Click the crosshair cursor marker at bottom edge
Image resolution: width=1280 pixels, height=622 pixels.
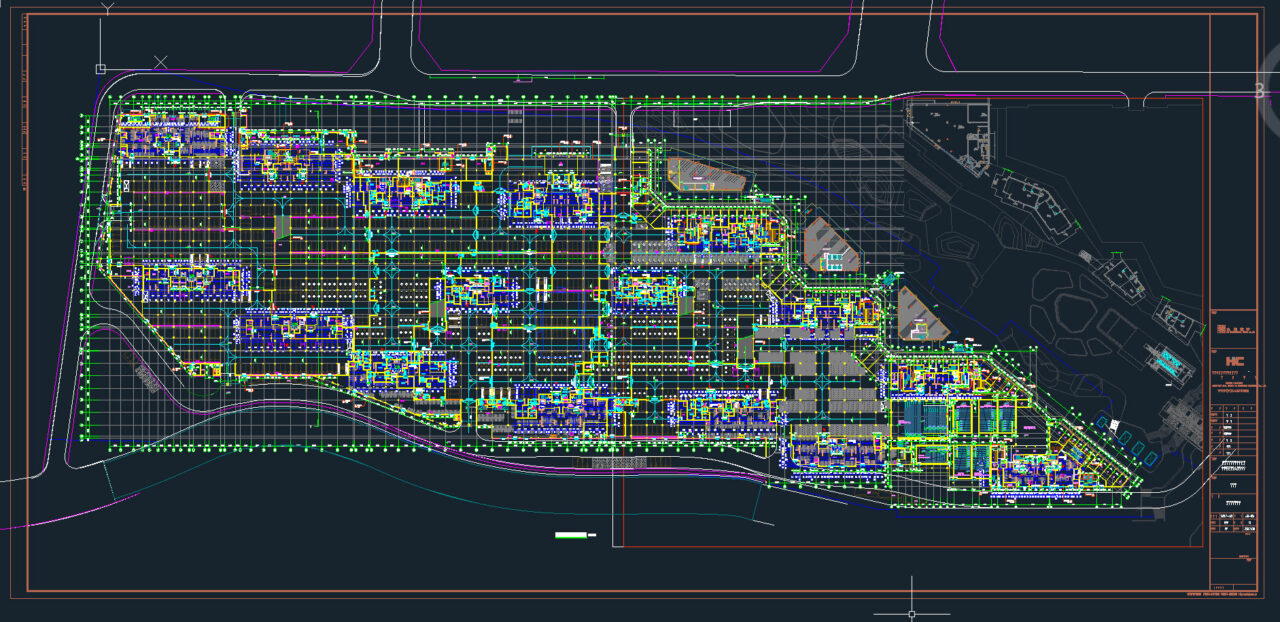pyautogui.click(x=911, y=611)
